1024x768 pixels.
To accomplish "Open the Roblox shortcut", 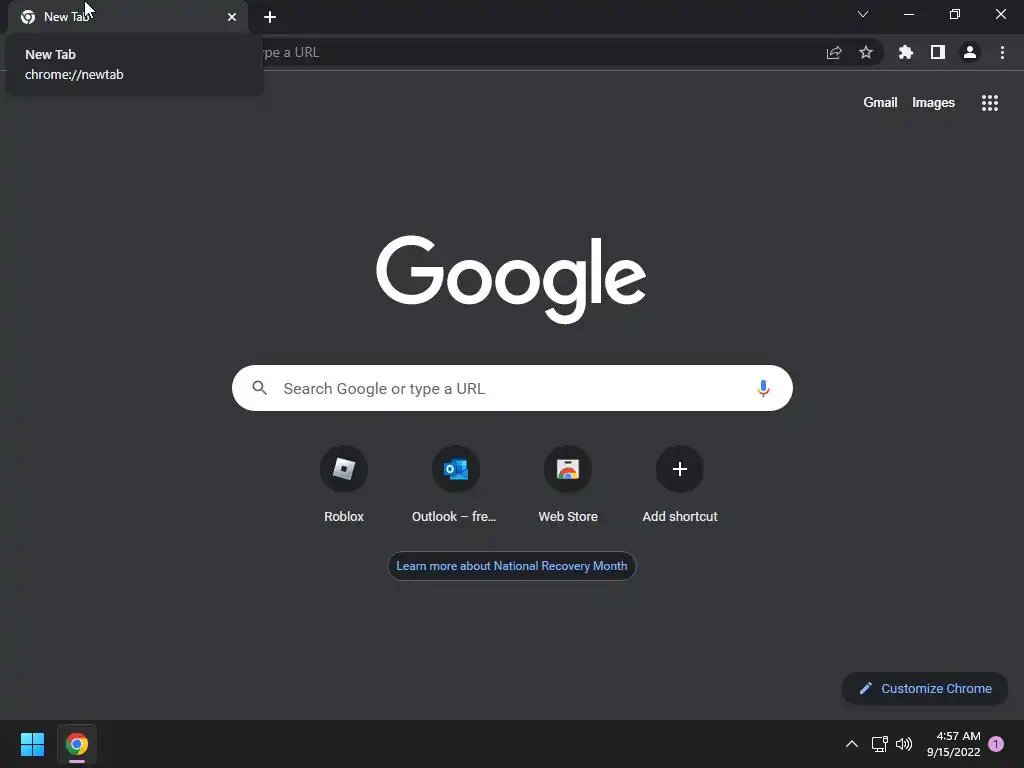I will [x=344, y=485].
